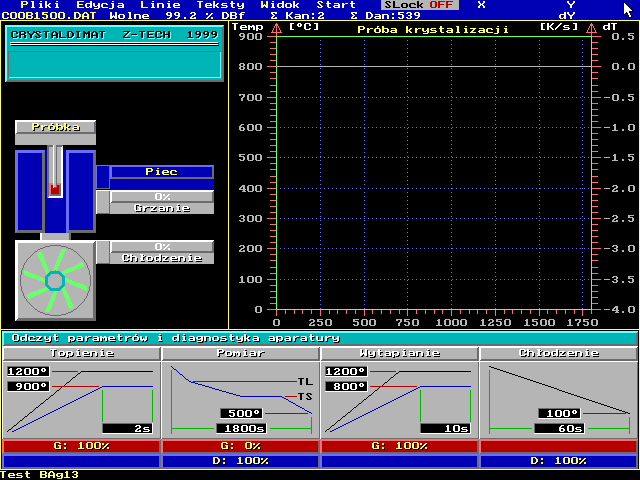
Task: Click the Σ Dan:539 data count
Action: [386, 16]
